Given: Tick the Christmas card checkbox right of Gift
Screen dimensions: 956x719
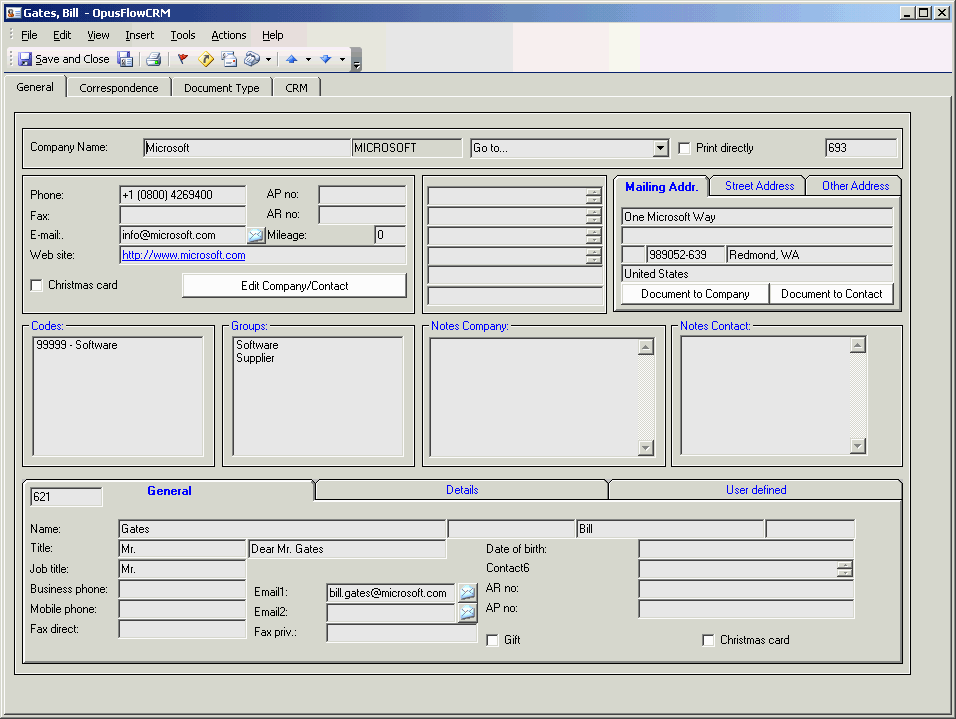Looking at the screenshot, I should (x=708, y=640).
